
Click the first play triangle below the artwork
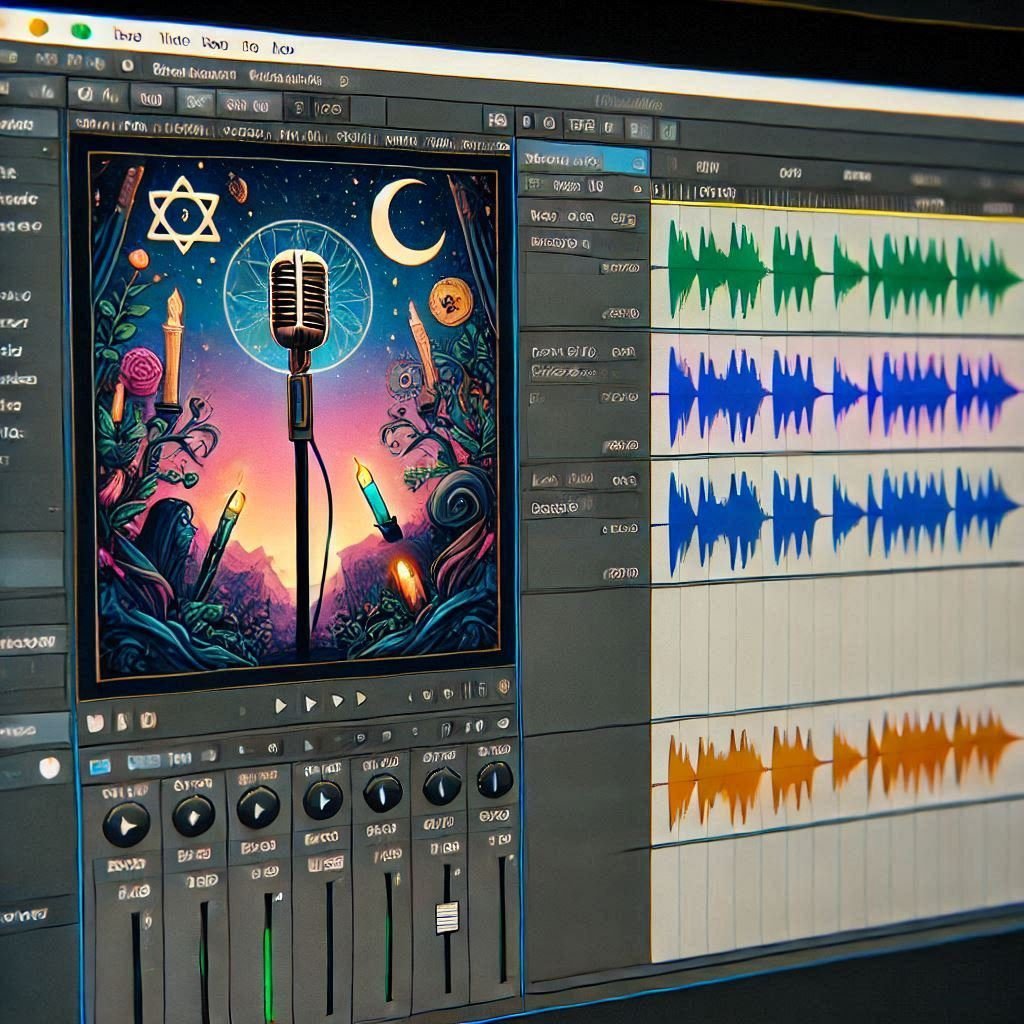coord(281,705)
